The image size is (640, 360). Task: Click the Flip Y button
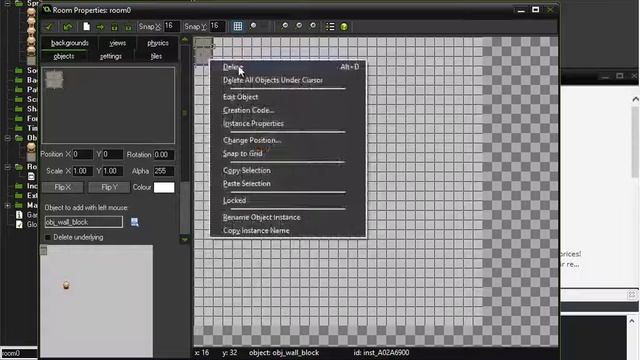(109, 187)
